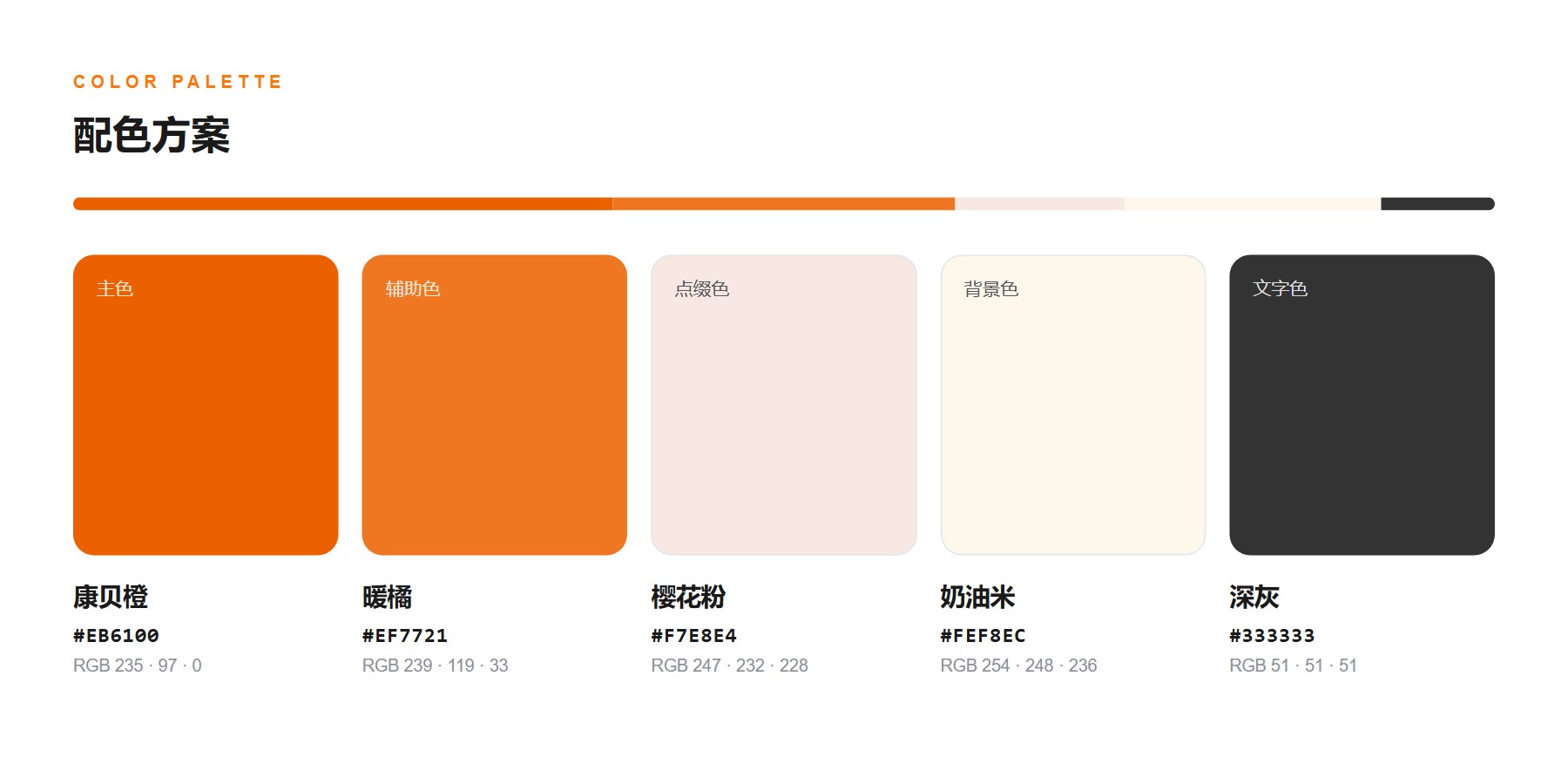The width and height of the screenshot is (1568, 784).
Task: Click the color name 樱花粉
Action: click(x=689, y=598)
